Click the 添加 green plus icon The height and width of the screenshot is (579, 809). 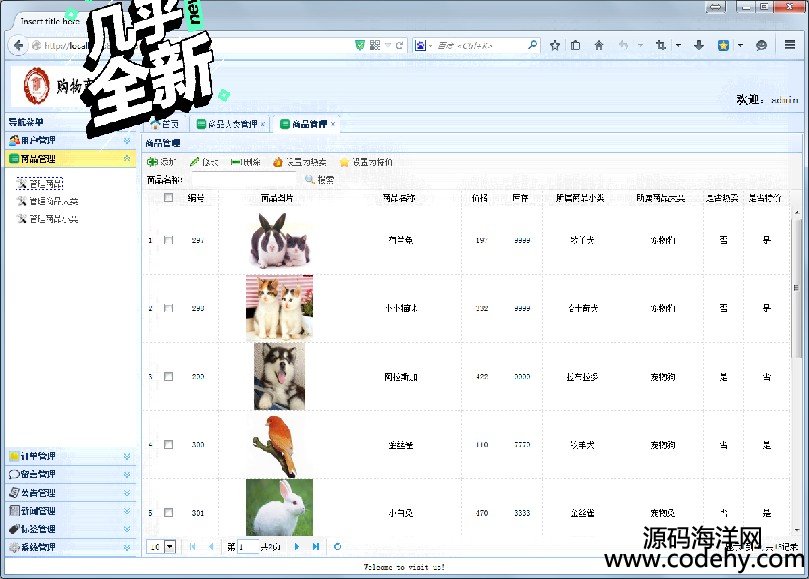pyautogui.click(x=152, y=162)
